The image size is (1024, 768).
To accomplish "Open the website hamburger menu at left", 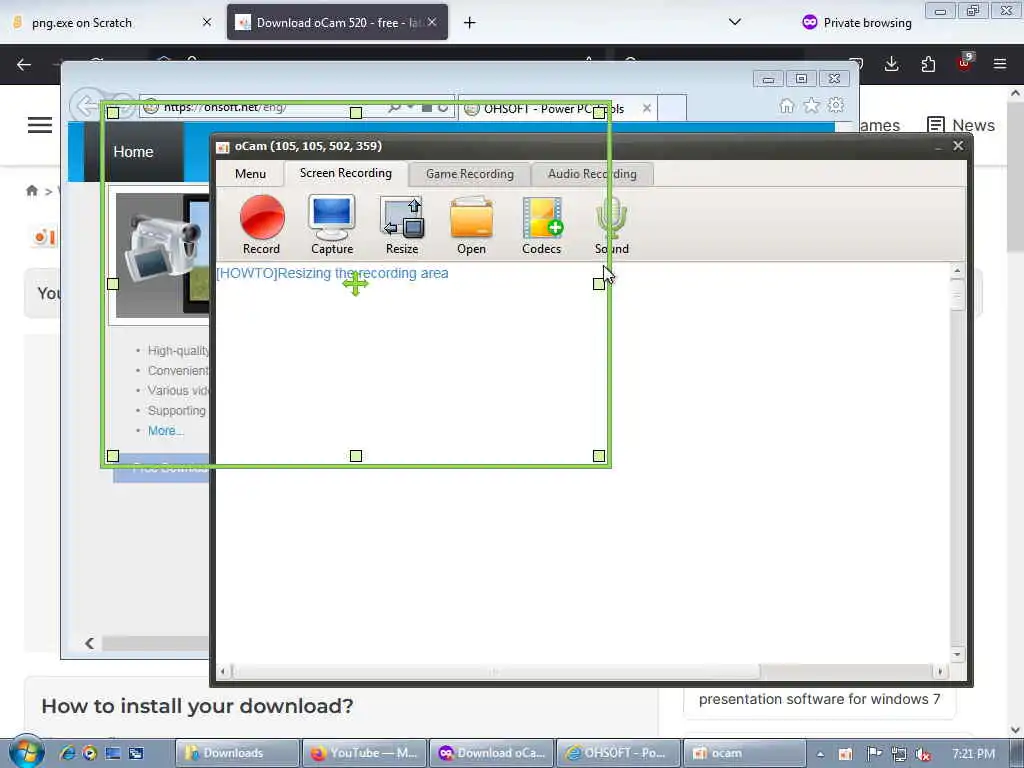I will (x=40, y=125).
